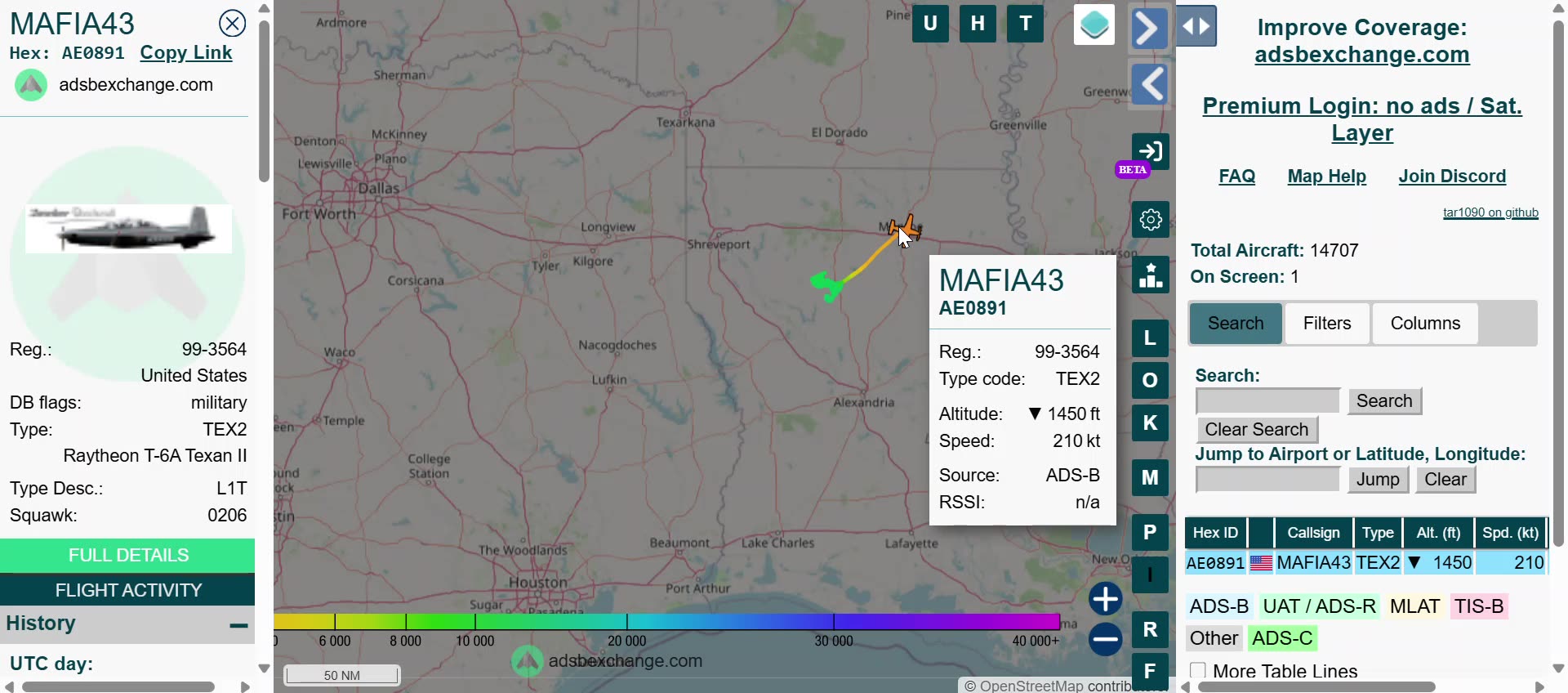This screenshot has height=693, width=1568.
Task: Toggle the H map button
Action: pyautogui.click(x=978, y=24)
